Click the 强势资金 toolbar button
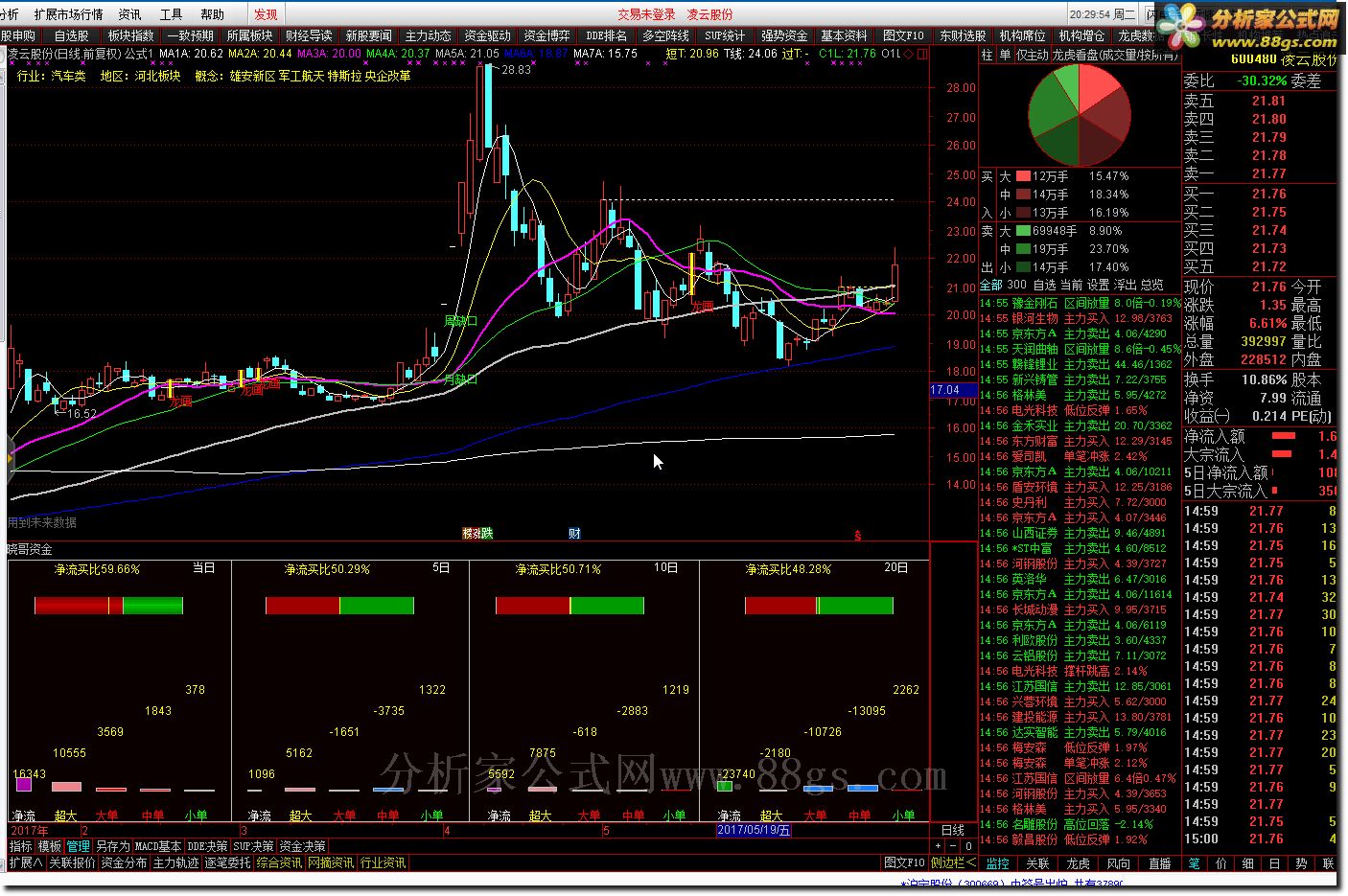Image resolution: width=1348 pixels, height=896 pixels. (784, 35)
